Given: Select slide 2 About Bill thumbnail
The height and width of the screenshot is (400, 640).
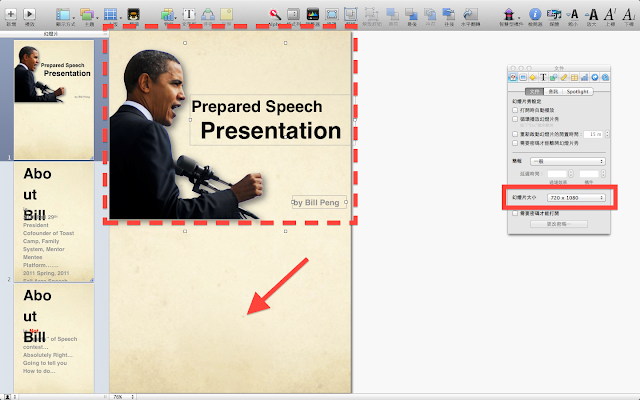Looking at the screenshot, I should (54, 222).
